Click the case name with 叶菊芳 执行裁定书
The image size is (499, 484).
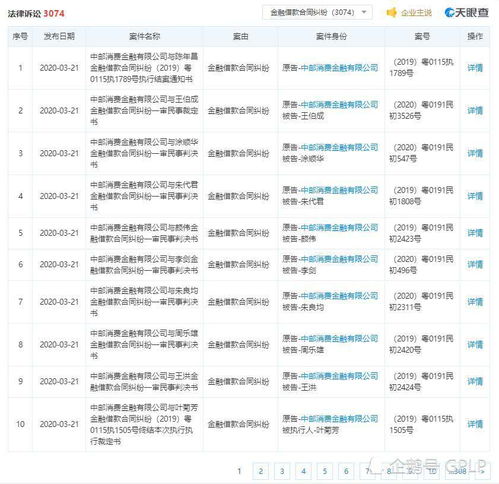pos(144,424)
